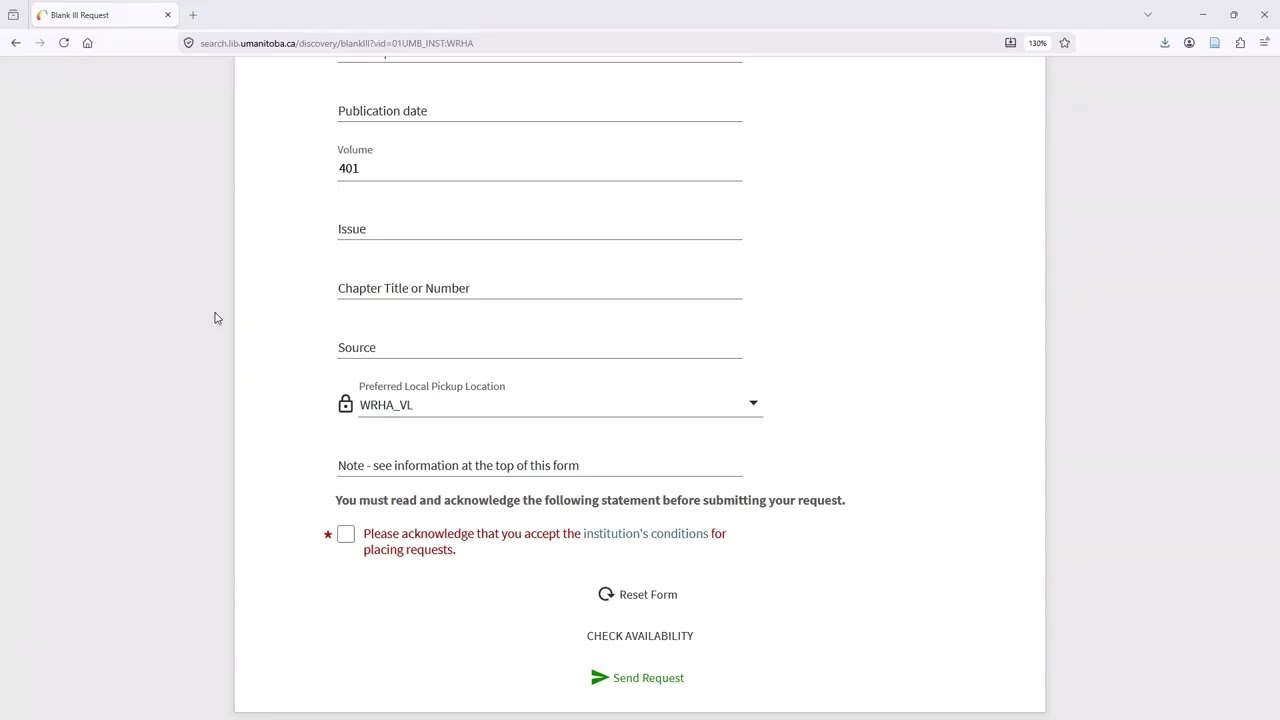1280x720 pixels.
Task: Focus the Publication date field
Action: [540, 111]
